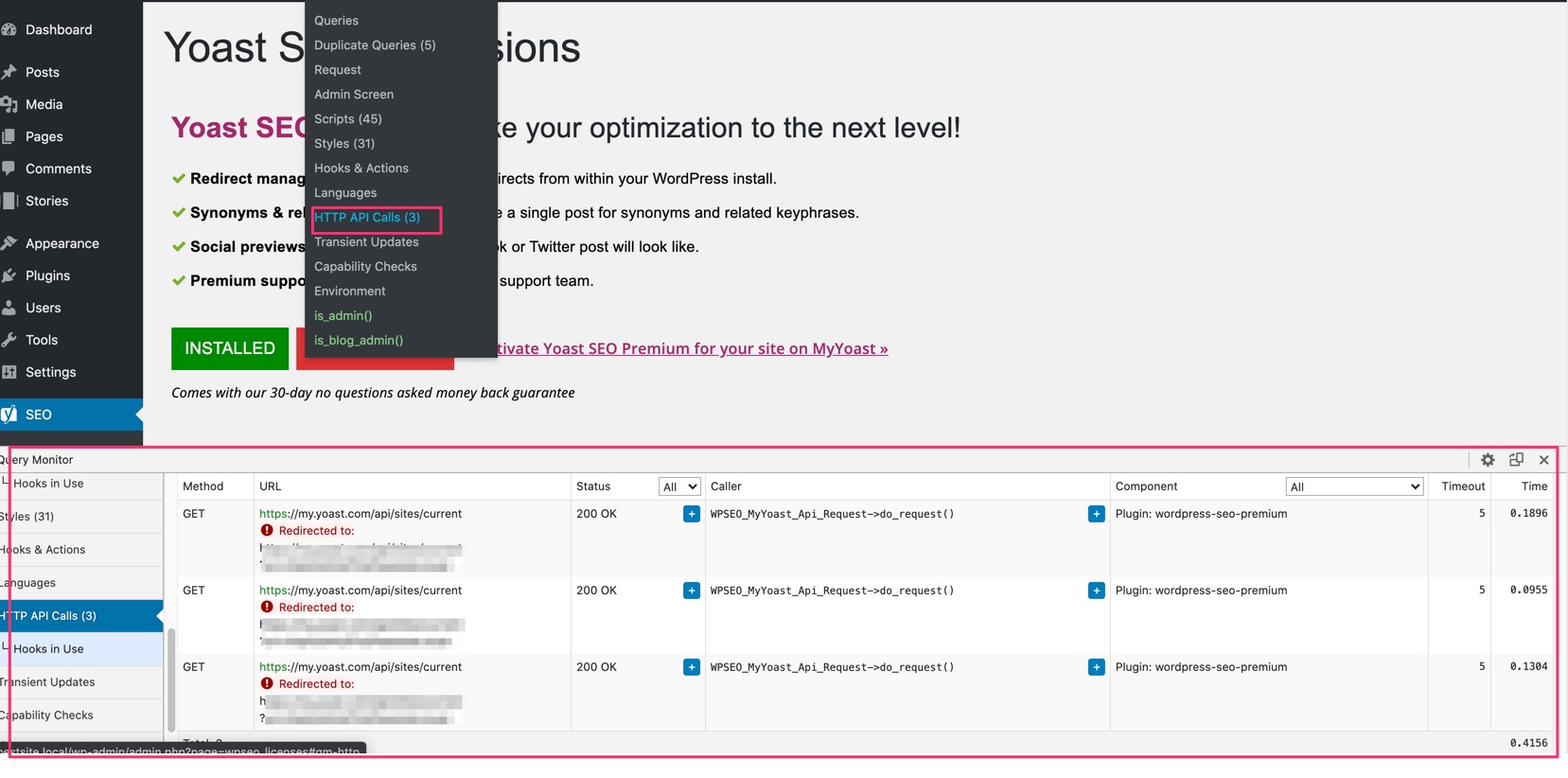Open the Component filter dropdown
1568x778 pixels.
click(1354, 486)
